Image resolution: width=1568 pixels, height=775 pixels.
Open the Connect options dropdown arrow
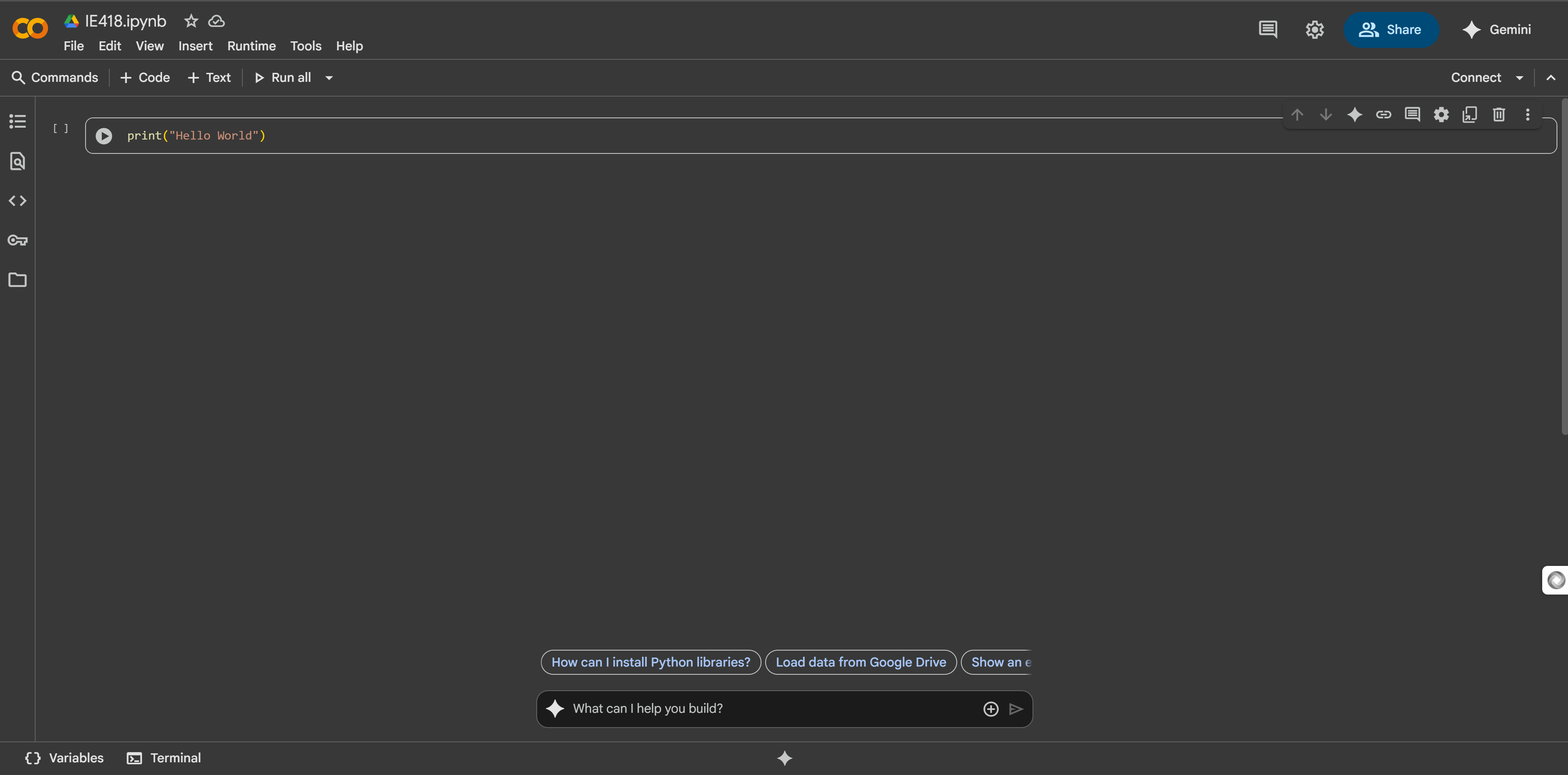coord(1519,78)
